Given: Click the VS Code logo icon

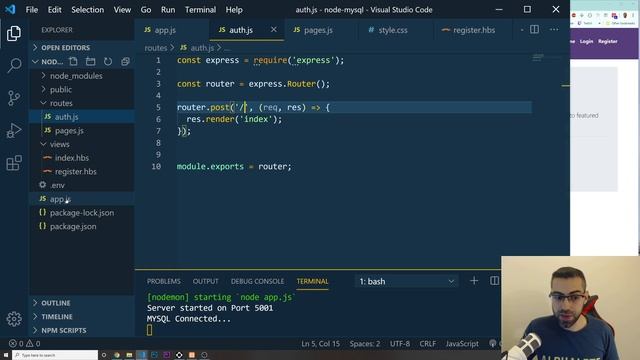Looking at the screenshot, I should coord(10,9).
